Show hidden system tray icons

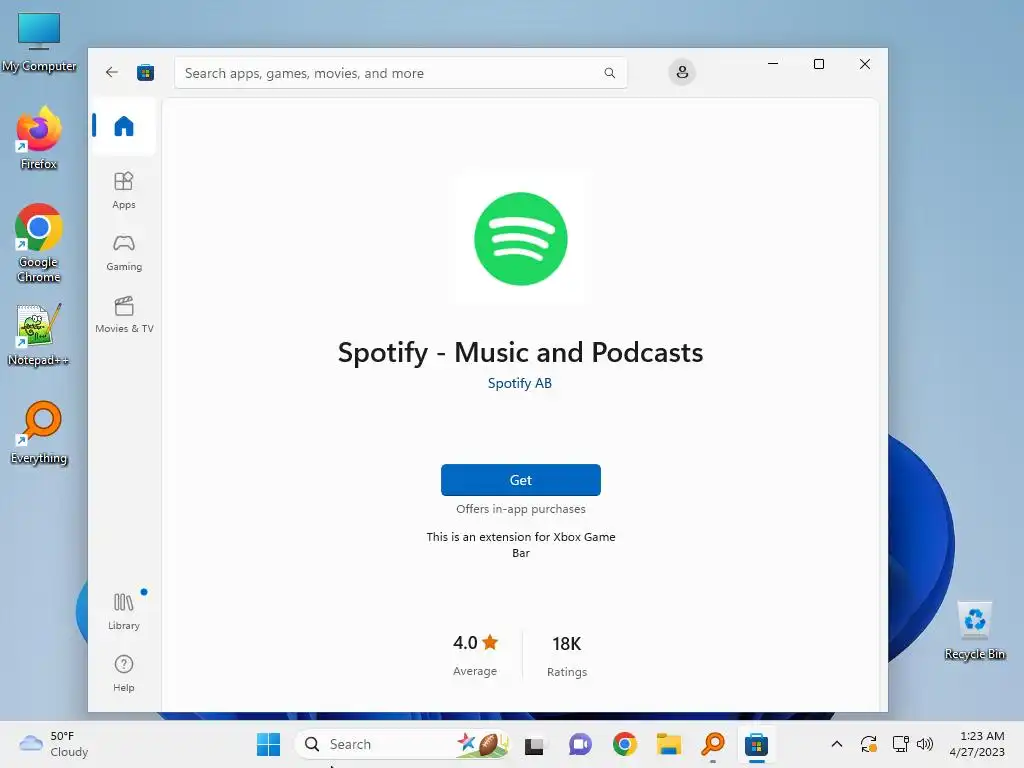click(x=837, y=744)
